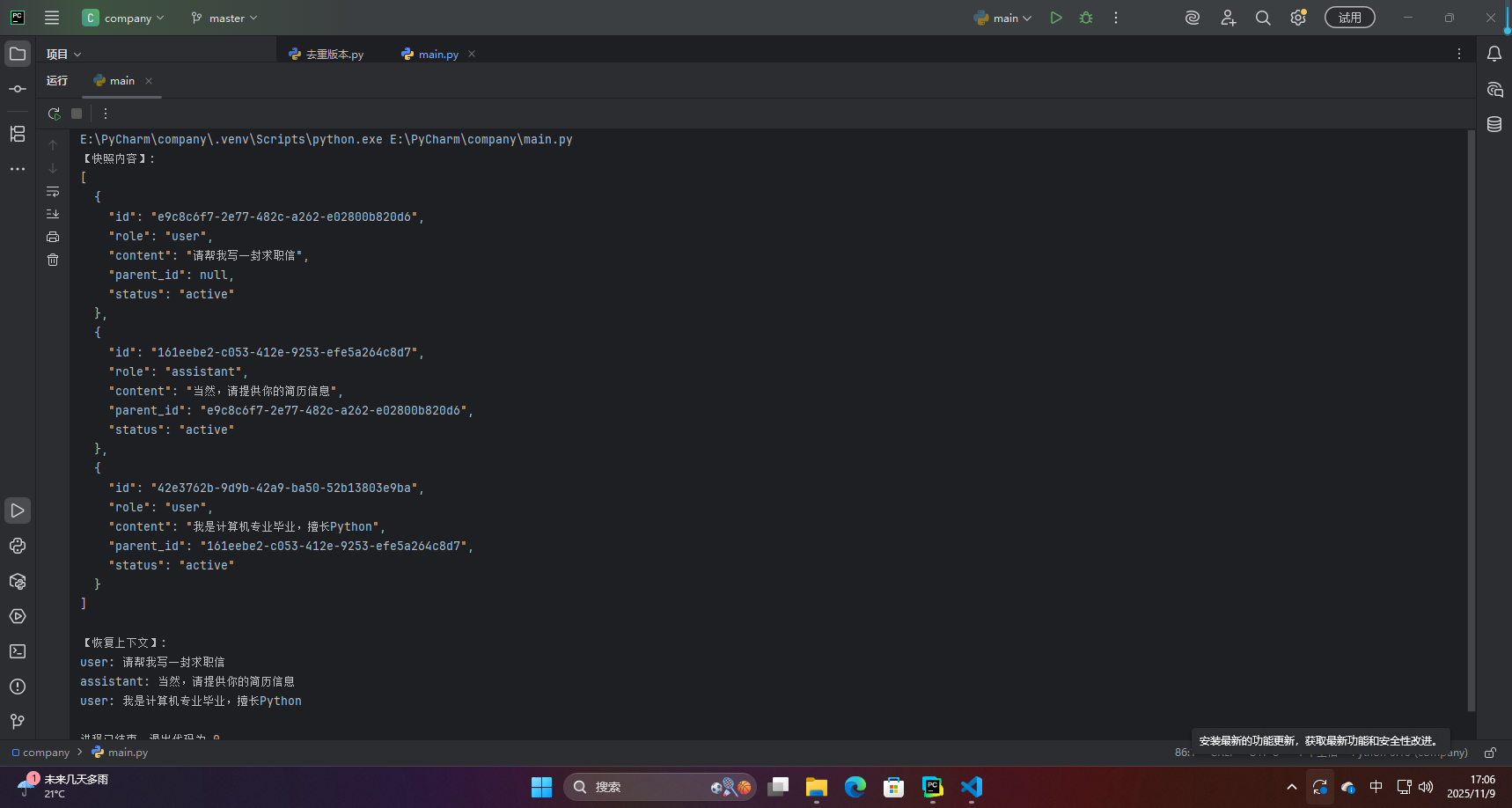Image resolution: width=1512 pixels, height=808 pixels.
Task: Open the main.py path link in console
Action: 481,139
